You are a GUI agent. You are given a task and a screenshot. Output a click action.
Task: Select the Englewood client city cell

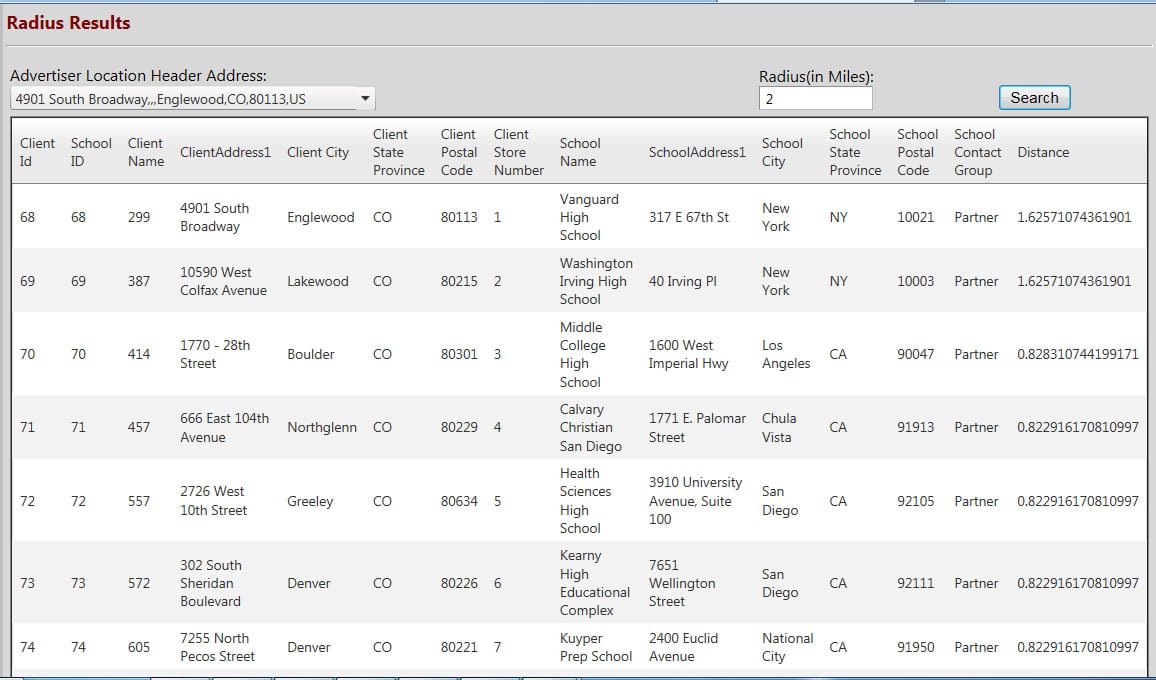pyautogui.click(x=321, y=217)
